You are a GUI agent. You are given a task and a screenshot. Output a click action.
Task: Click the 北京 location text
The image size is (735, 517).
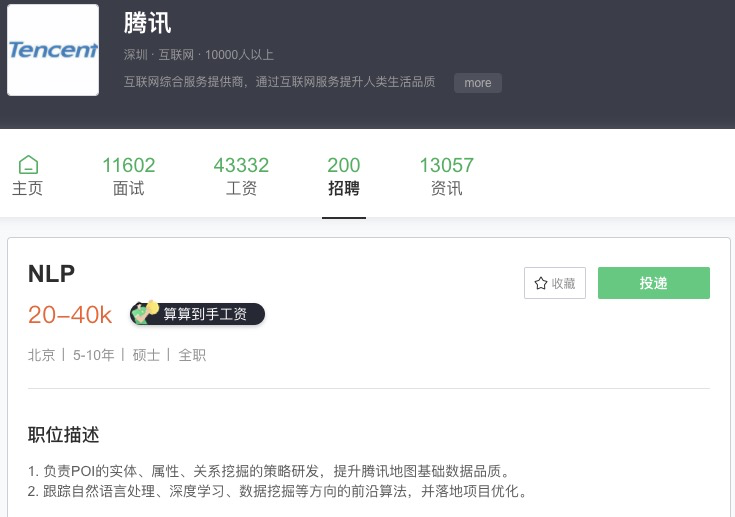coord(41,355)
